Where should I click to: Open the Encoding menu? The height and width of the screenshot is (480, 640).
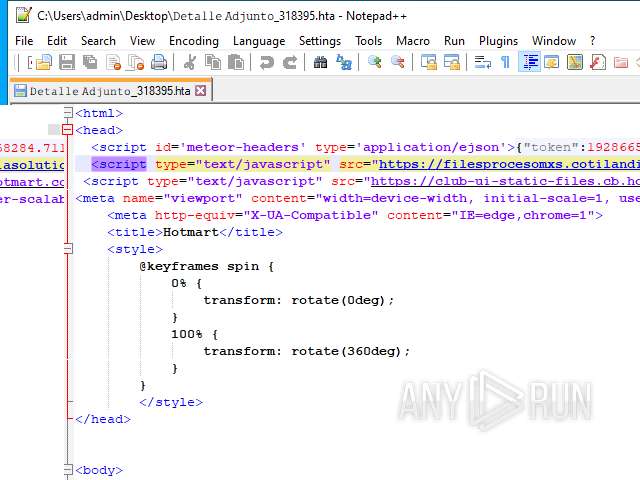point(194,41)
